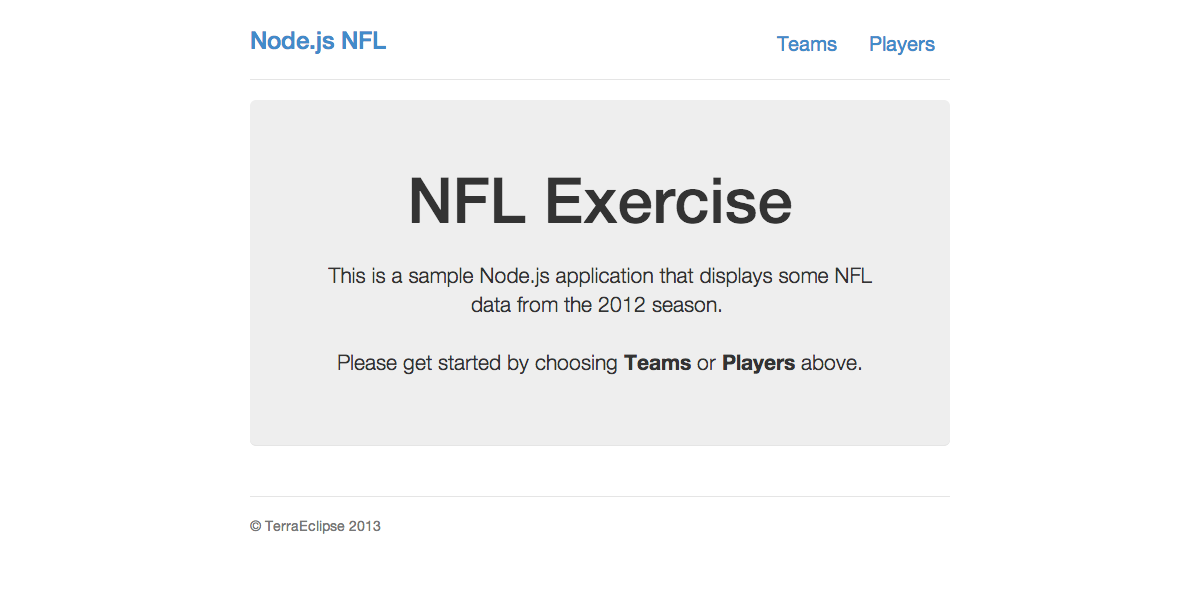Open the Node.js NFL home link
The height and width of the screenshot is (596, 1200).
click(x=318, y=41)
